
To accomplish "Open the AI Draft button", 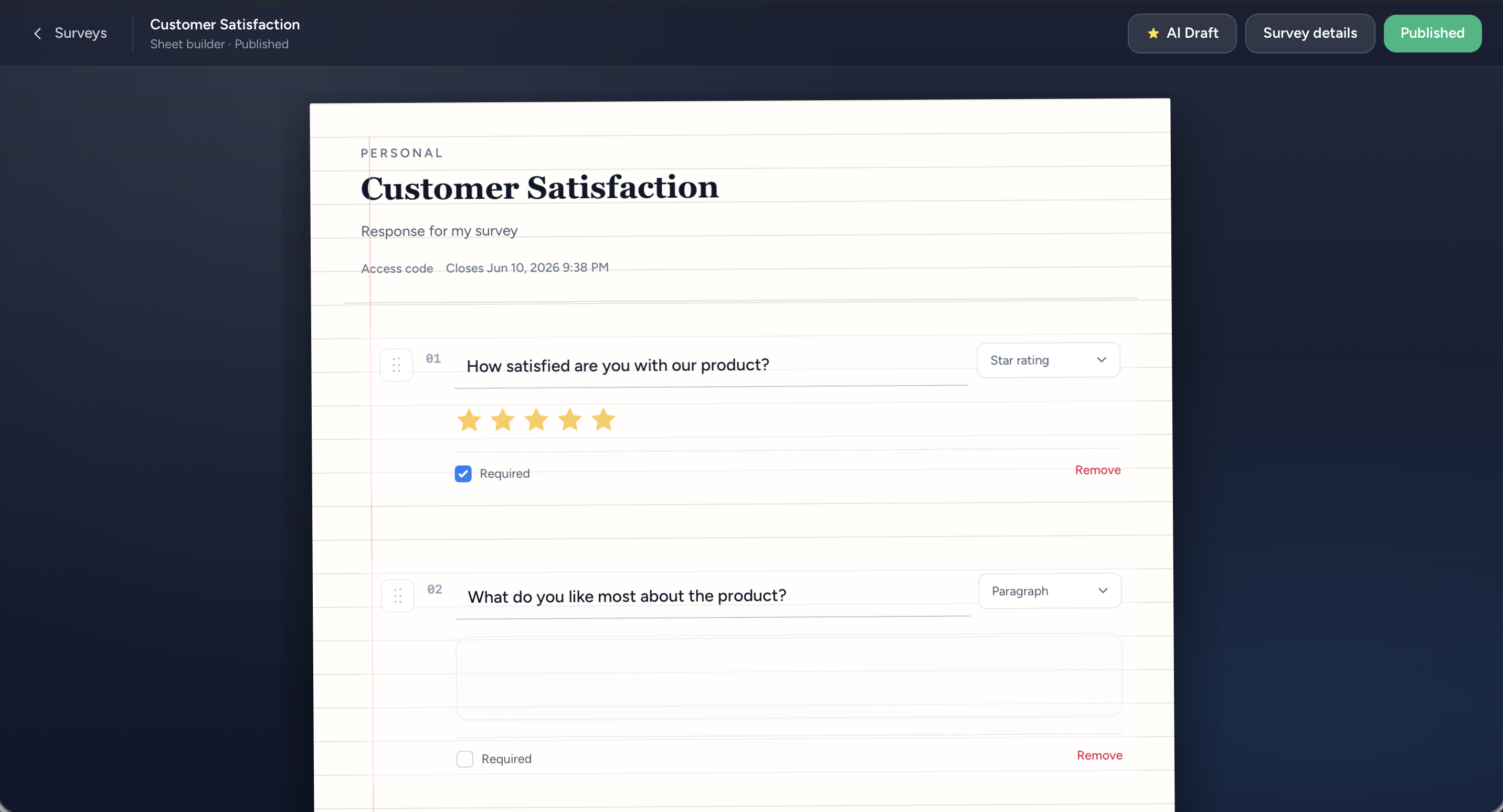I will [1182, 33].
